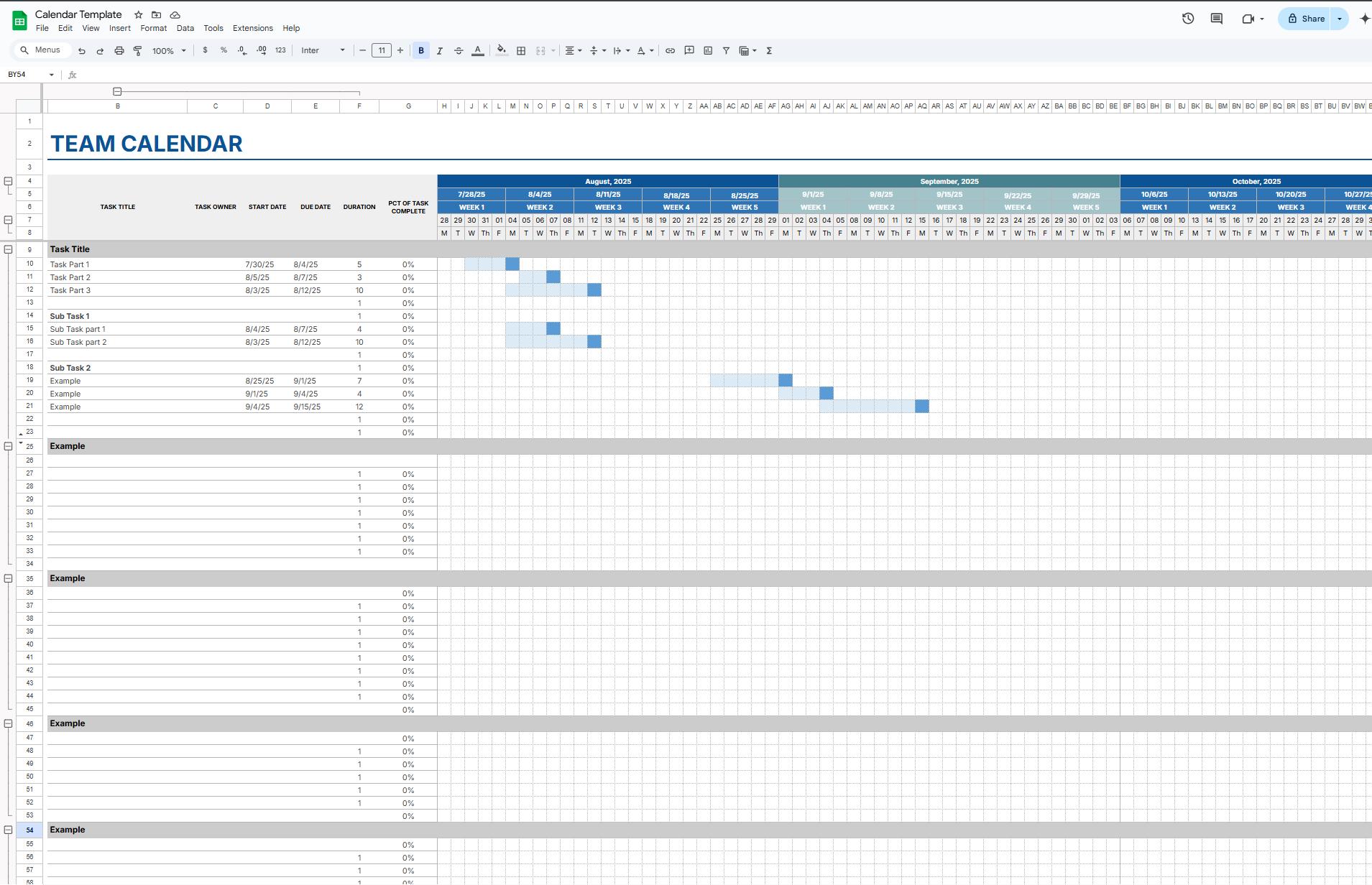Collapse the row group at row 9
This screenshot has width=1372, height=885.
8,249
